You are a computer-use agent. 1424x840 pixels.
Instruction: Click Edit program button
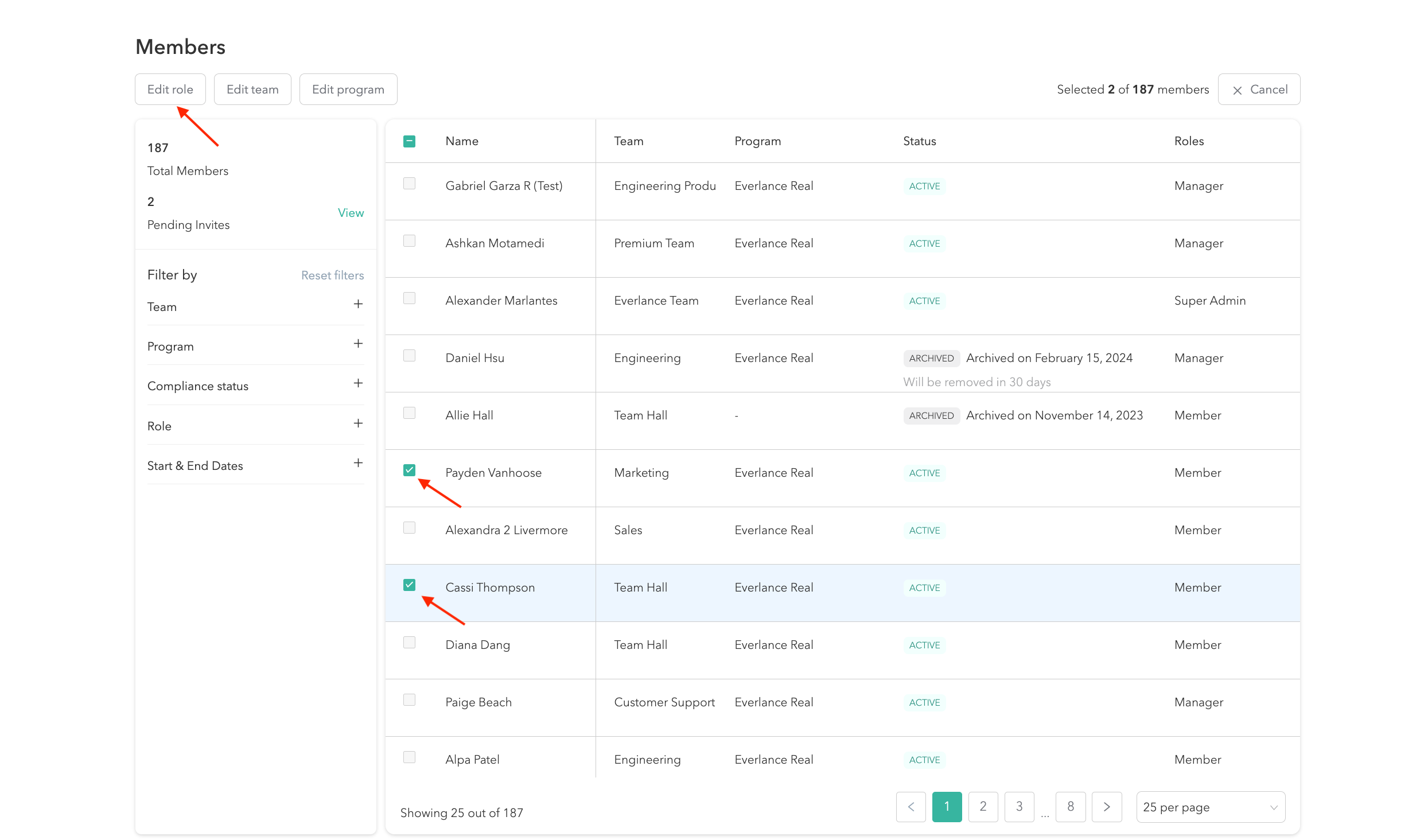348,90
